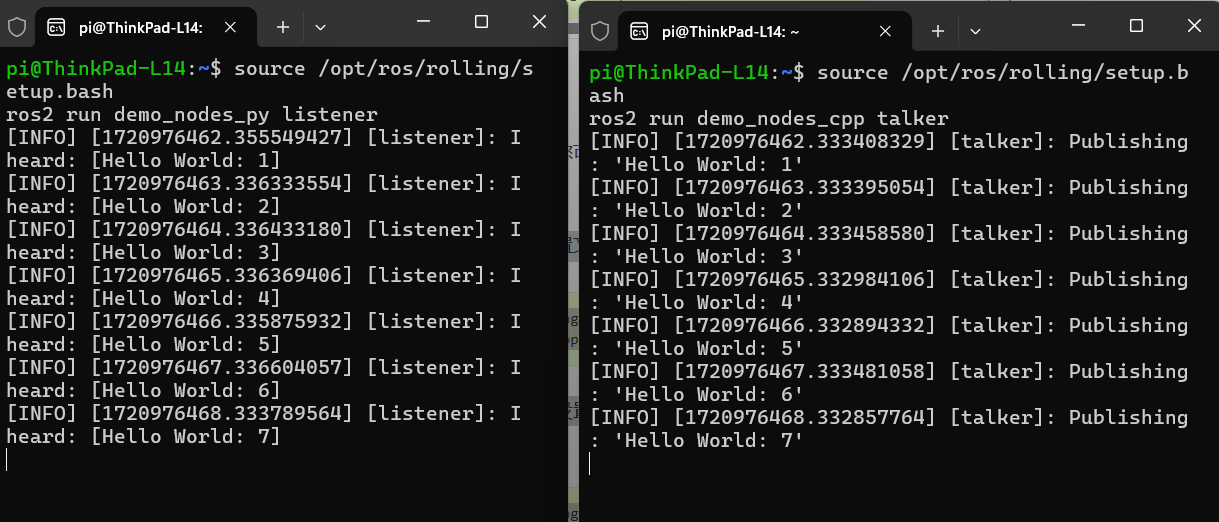Open a new tab in the talker terminal
Image resolution: width=1219 pixels, height=522 pixels.
938,31
